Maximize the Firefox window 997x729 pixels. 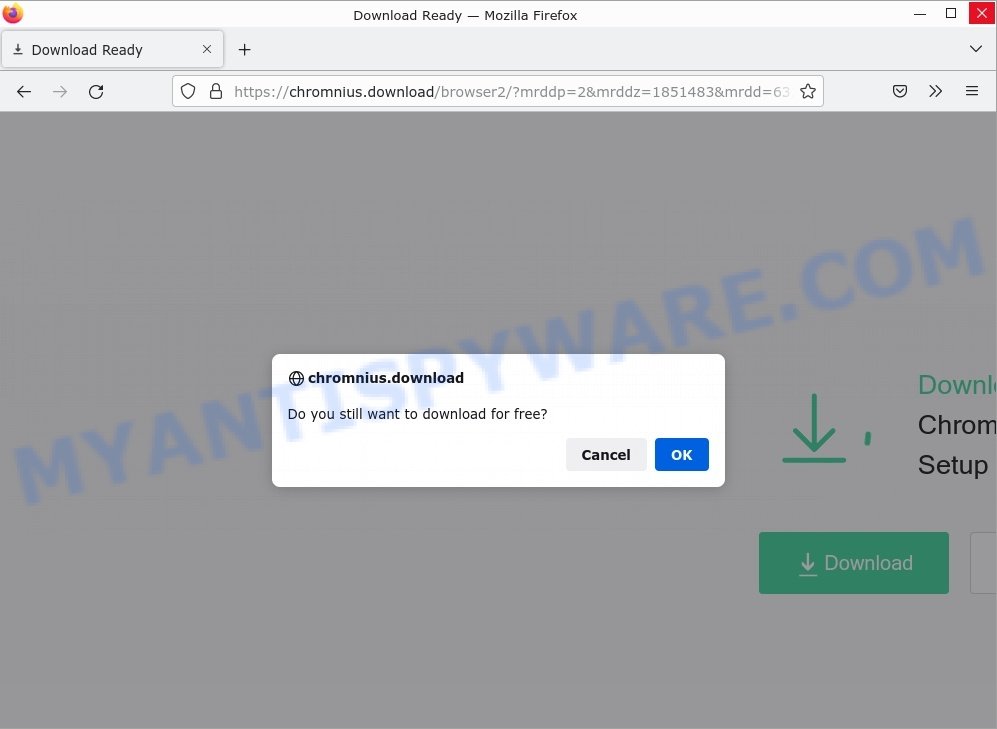click(951, 13)
